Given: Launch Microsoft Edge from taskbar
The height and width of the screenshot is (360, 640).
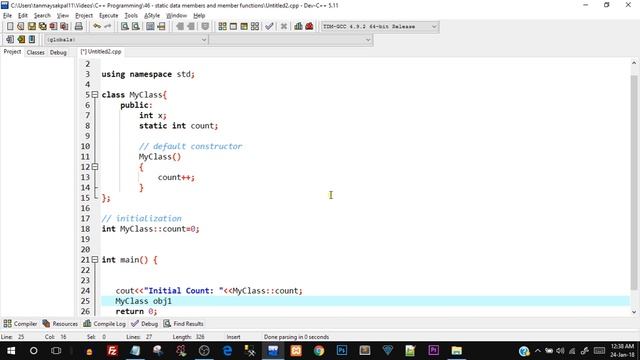Looking at the screenshot, I should pyautogui.click(x=227, y=351).
